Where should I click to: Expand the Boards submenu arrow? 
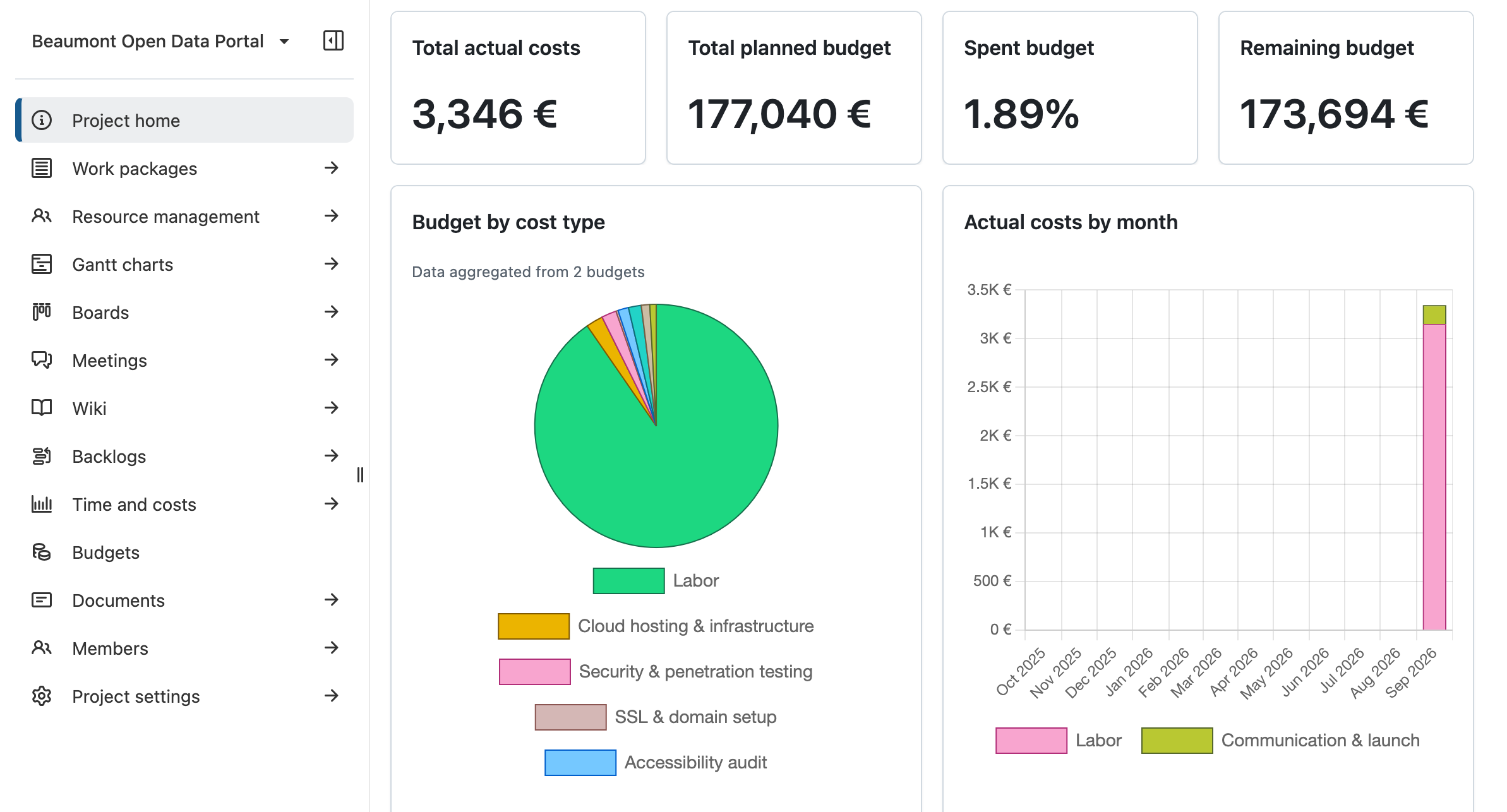point(332,312)
